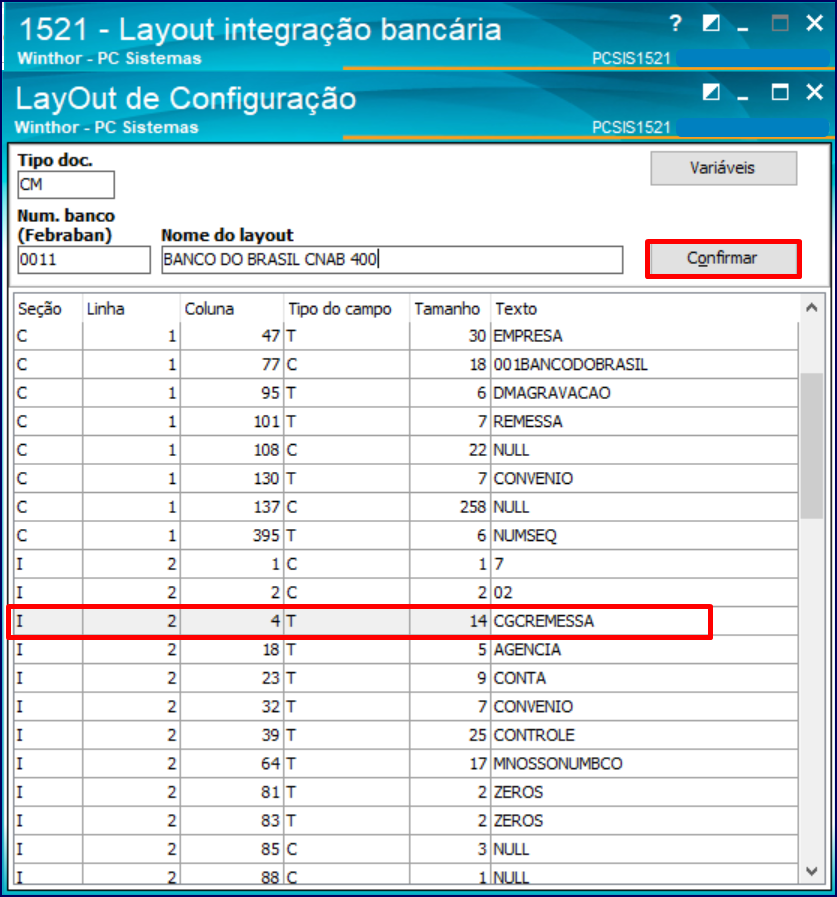This screenshot has width=837, height=897.
Task: Select the NUMSEQ text cell
Action: (x=644, y=535)
